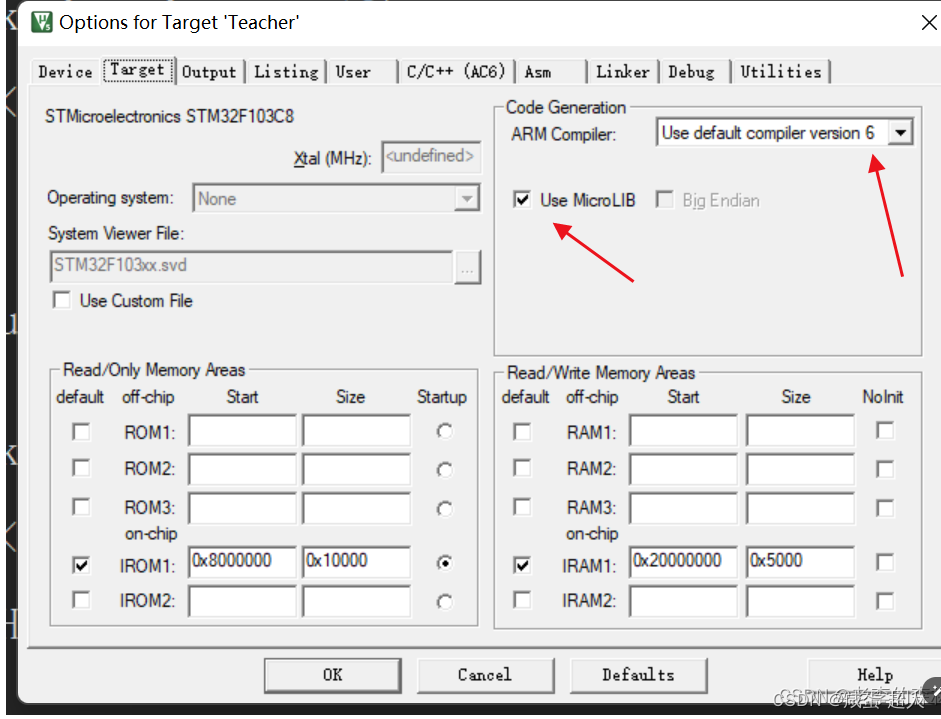Go to the Listing tab
The height and width of the screenshot is (719, 941).
point(286,72)
